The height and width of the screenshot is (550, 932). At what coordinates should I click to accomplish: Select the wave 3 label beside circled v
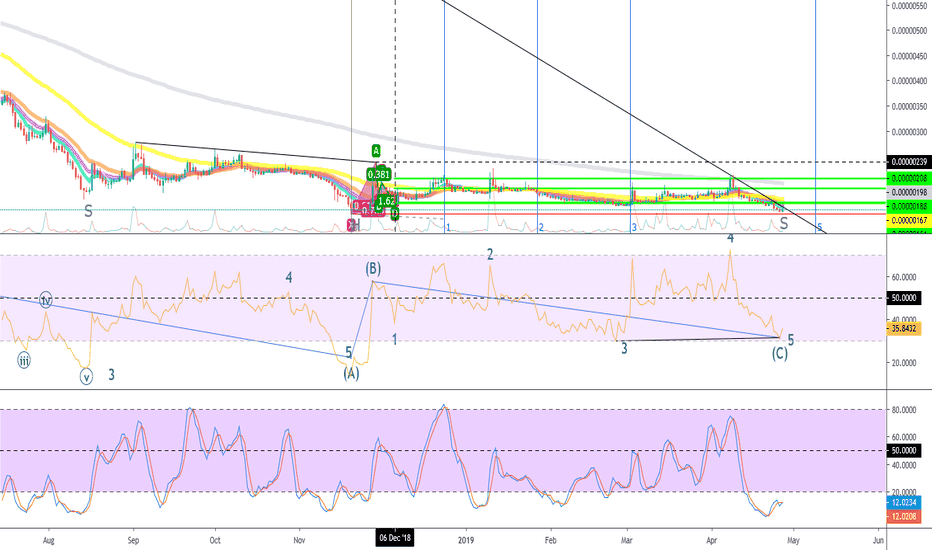(x=112, y=375)
